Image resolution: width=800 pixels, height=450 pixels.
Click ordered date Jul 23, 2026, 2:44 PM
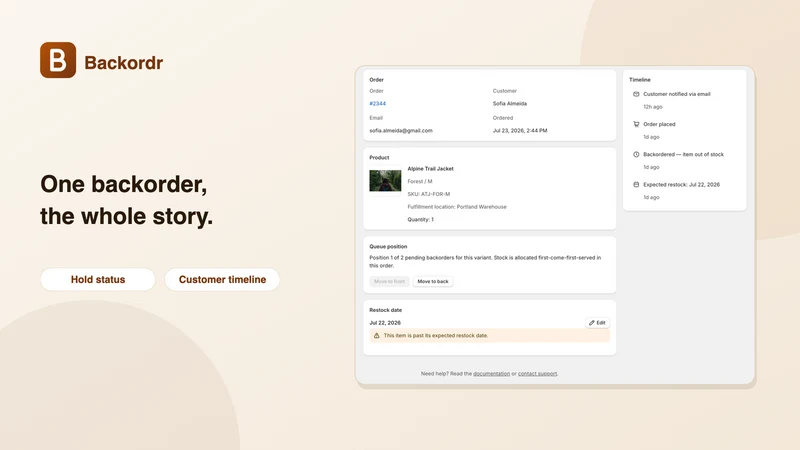coord(520,131)
